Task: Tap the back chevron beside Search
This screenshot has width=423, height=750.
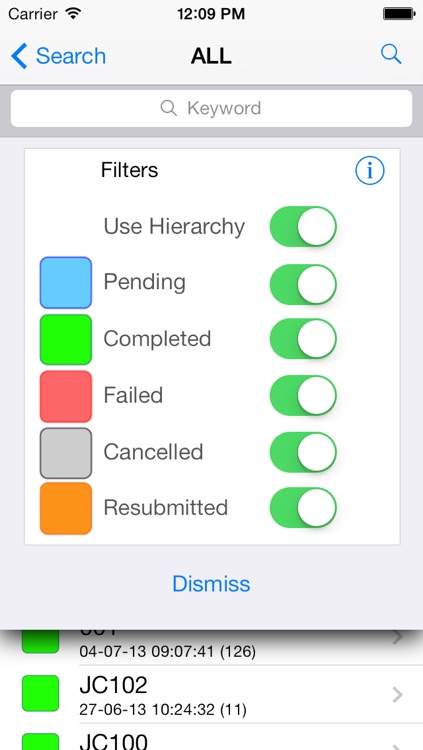Action: pos(19,56)
